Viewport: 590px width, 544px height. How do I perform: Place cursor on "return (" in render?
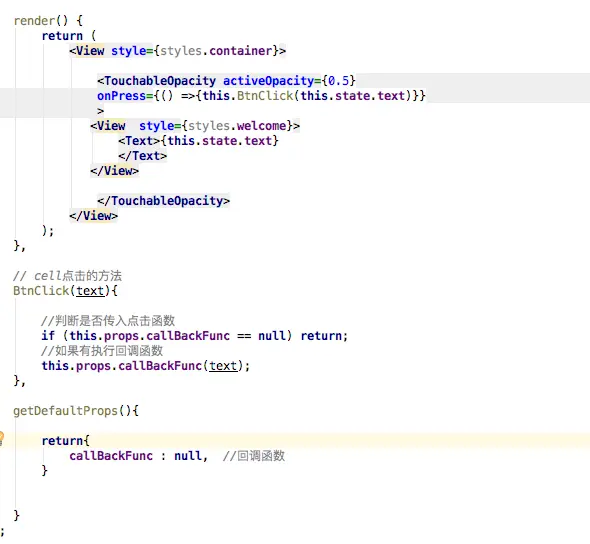click(x=69, y=36)
